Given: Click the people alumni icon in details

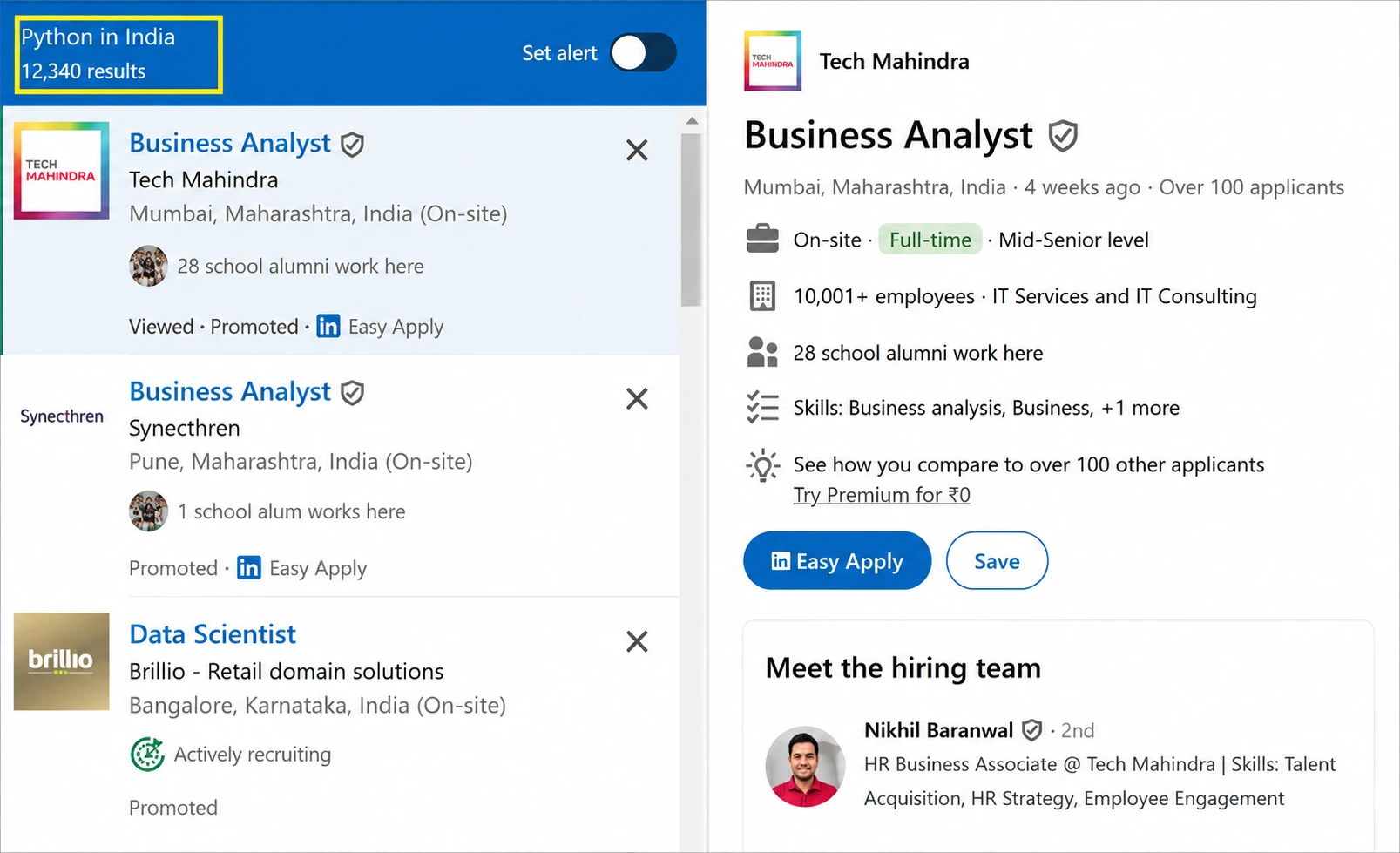Looking at the screenshot, I should [762, 352].
